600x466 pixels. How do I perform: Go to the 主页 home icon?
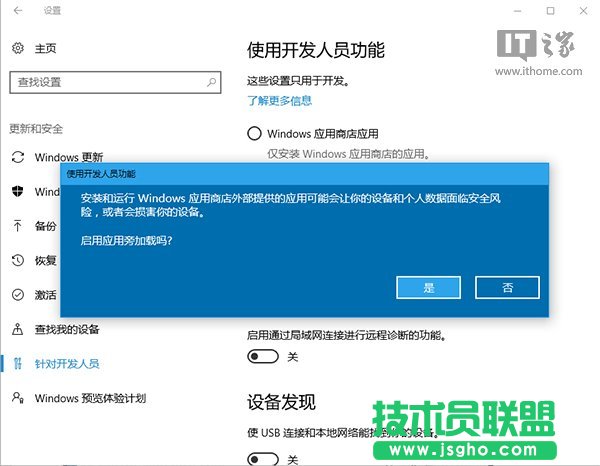(18, 48)
